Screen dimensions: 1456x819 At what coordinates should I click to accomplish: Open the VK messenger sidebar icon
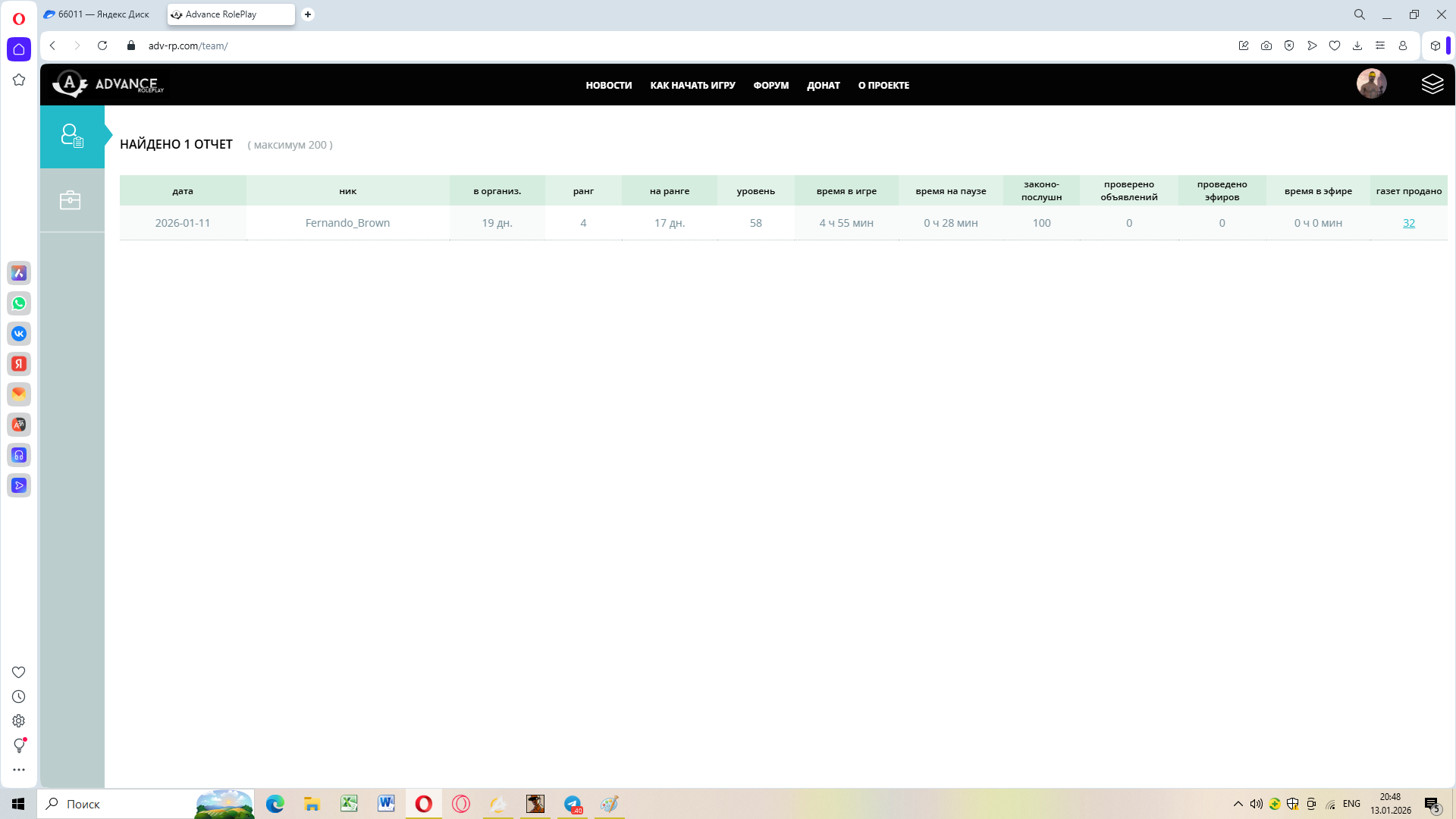(x=19, y=334)
